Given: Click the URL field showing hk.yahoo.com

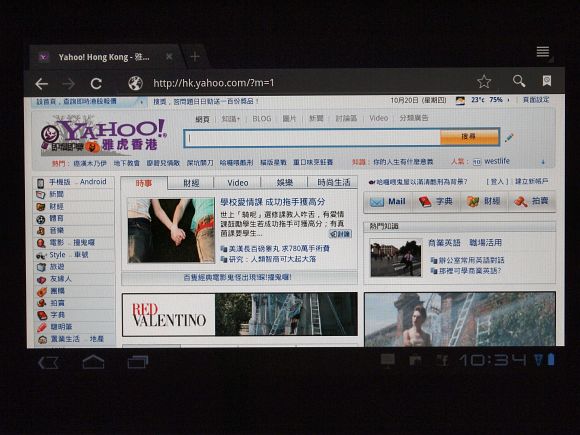Looking at the screenshot, I should pos(214,83).
